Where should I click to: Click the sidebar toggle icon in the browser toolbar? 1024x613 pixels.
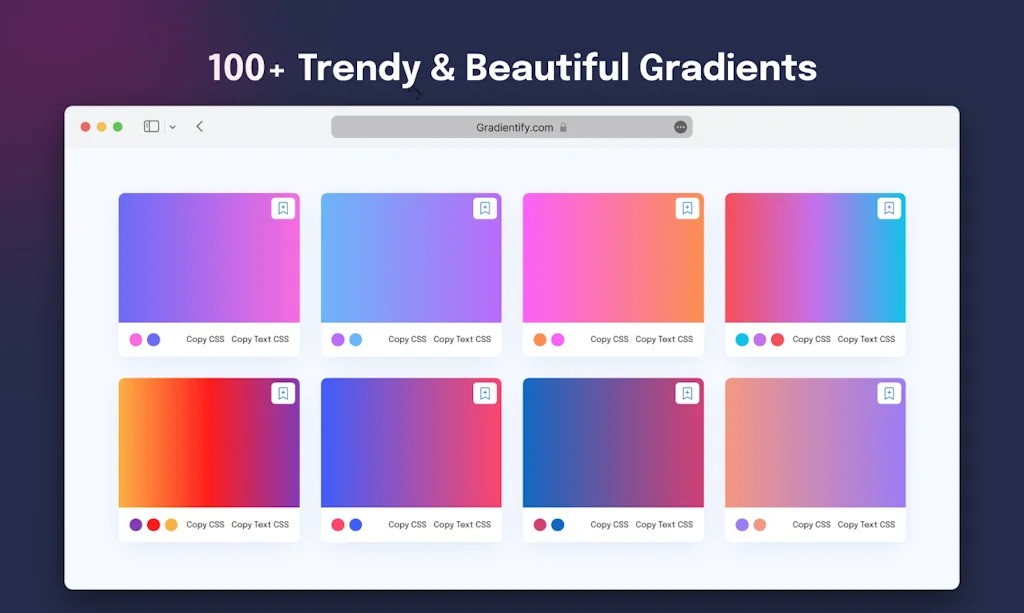pos(150,126)
